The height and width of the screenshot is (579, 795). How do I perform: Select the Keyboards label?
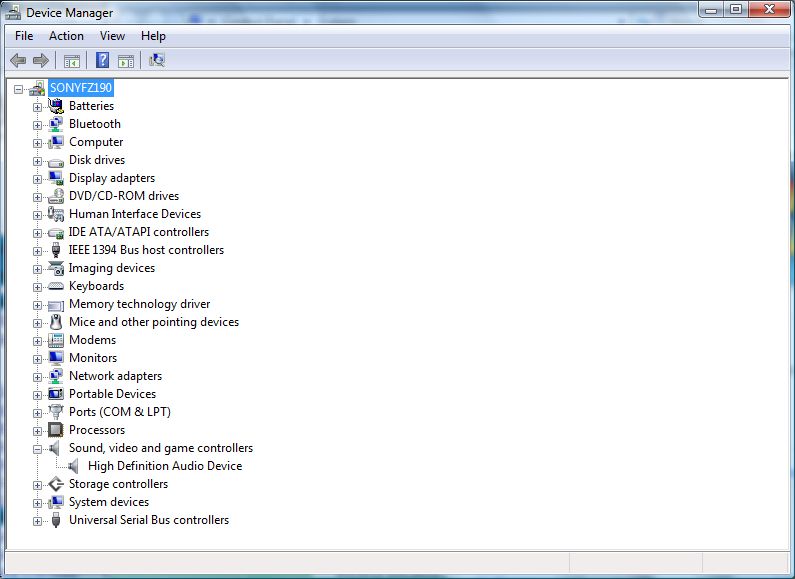96,286
